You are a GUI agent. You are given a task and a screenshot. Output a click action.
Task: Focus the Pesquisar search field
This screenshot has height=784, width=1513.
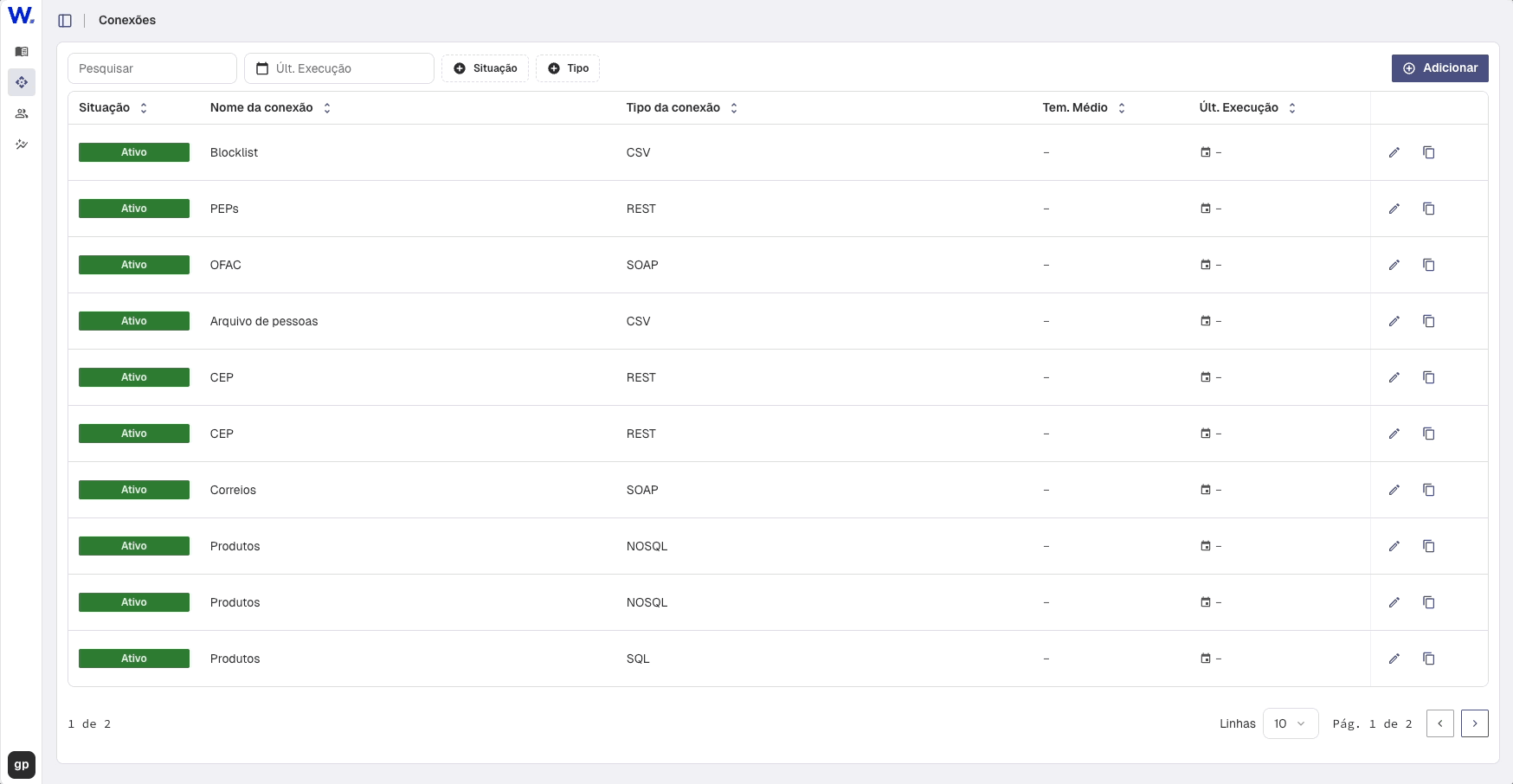(x=152, y=68)
